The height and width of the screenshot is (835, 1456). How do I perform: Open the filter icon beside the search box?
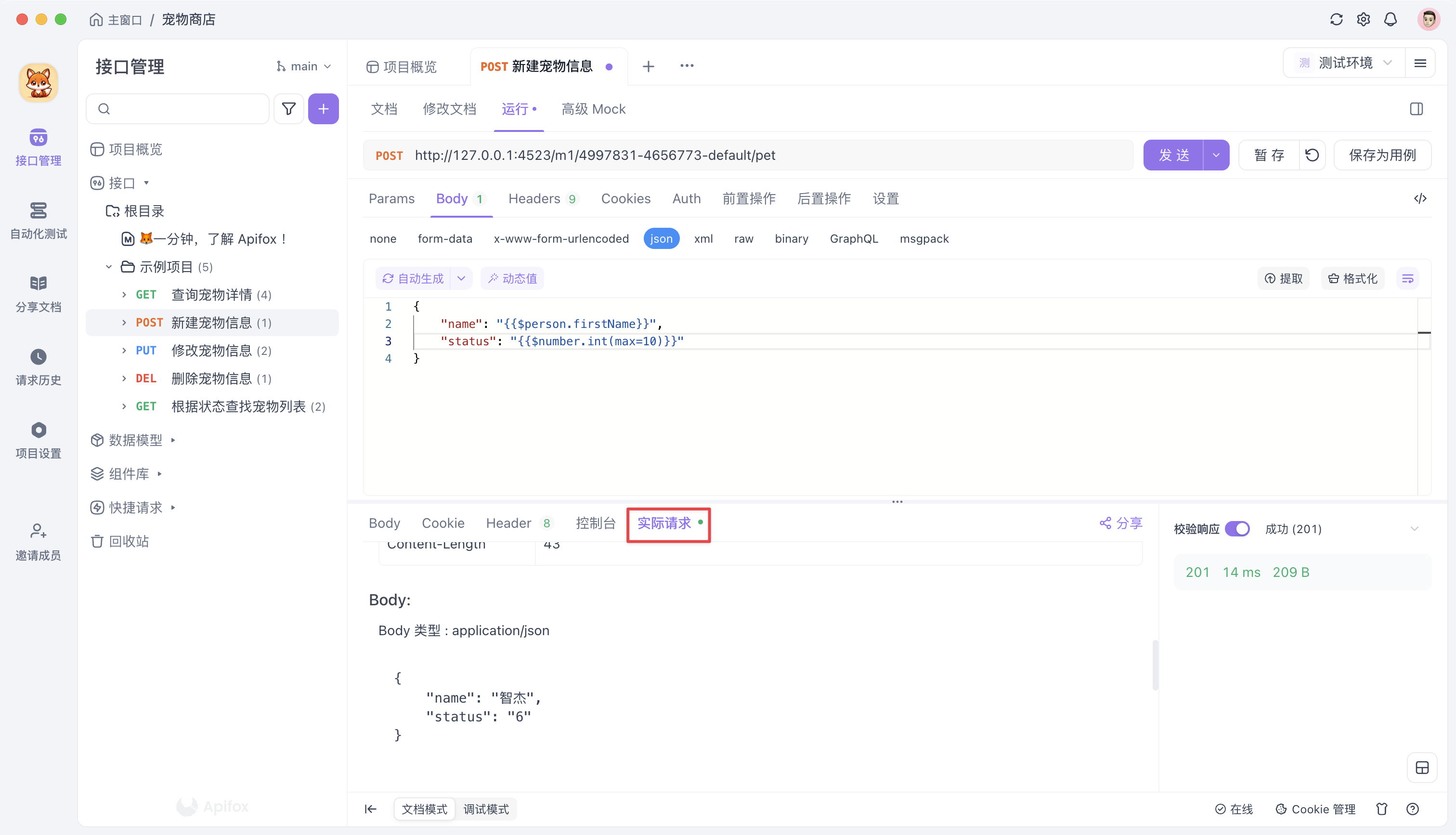coord(288,108)
